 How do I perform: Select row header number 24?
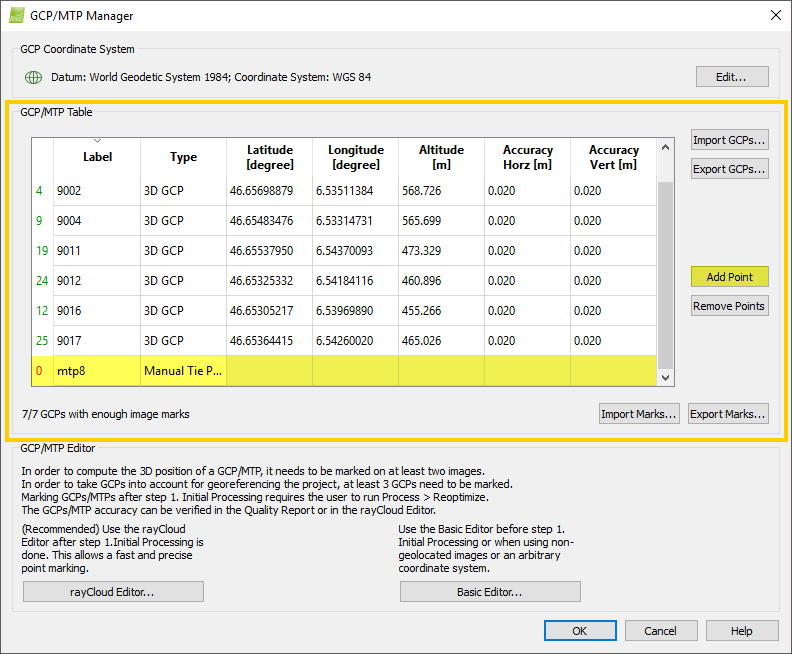tap(42, 281)
